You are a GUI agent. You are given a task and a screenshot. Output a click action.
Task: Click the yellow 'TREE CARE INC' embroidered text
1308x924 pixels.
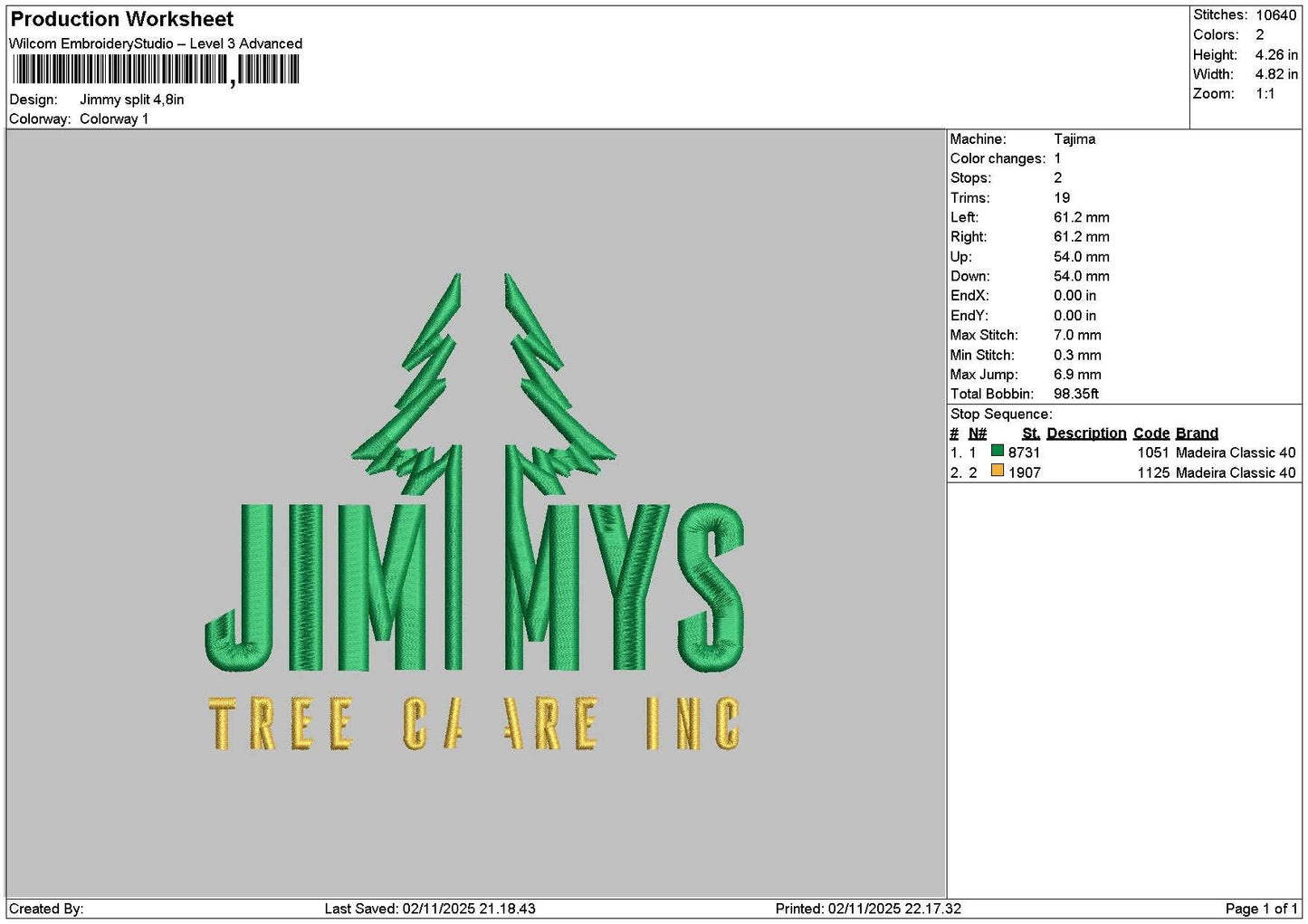coord(474,724)
